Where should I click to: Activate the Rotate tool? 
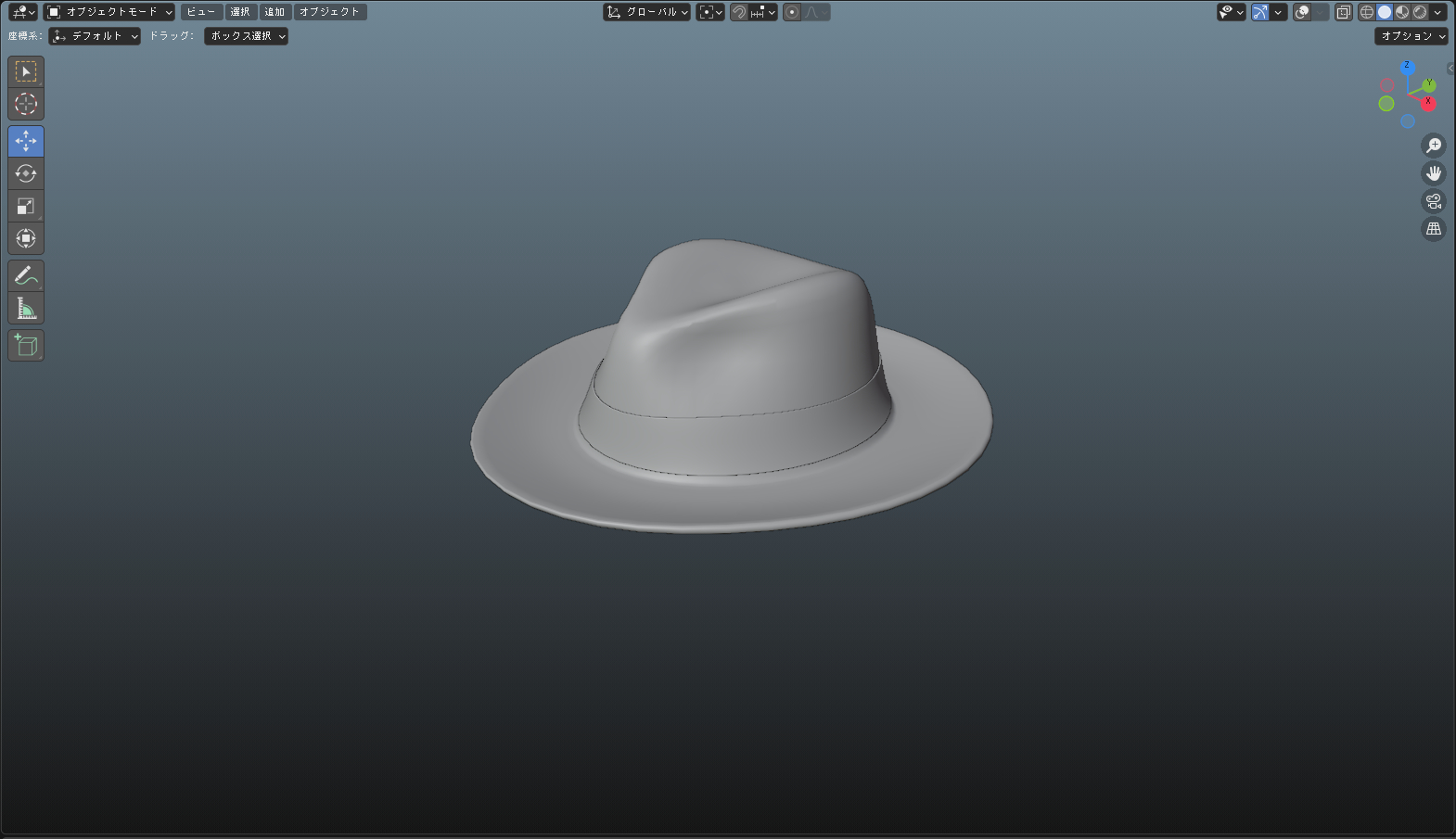tap(26, 174)
